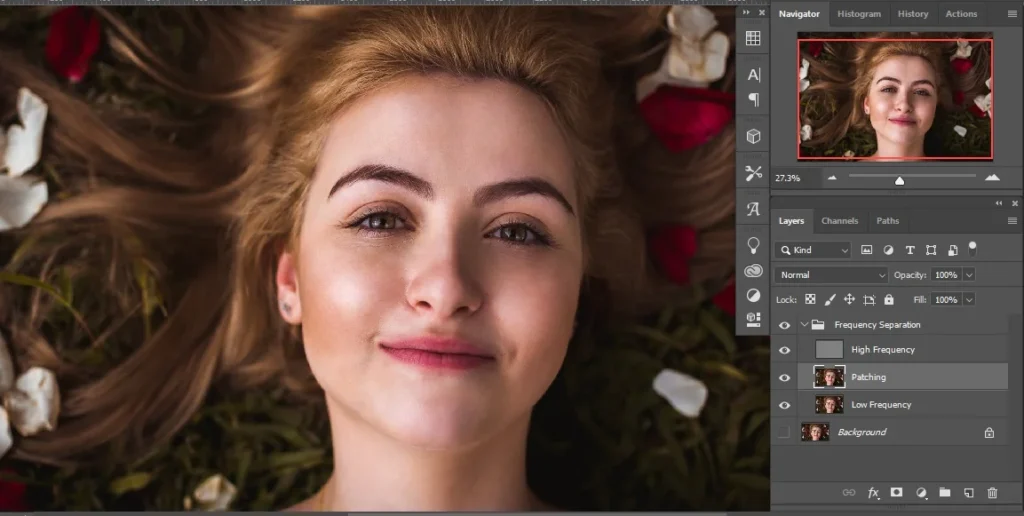The height and width of the screenshot is (516, 1024).
Task: Click the Opacity 100% field
Action: point(946,275)
